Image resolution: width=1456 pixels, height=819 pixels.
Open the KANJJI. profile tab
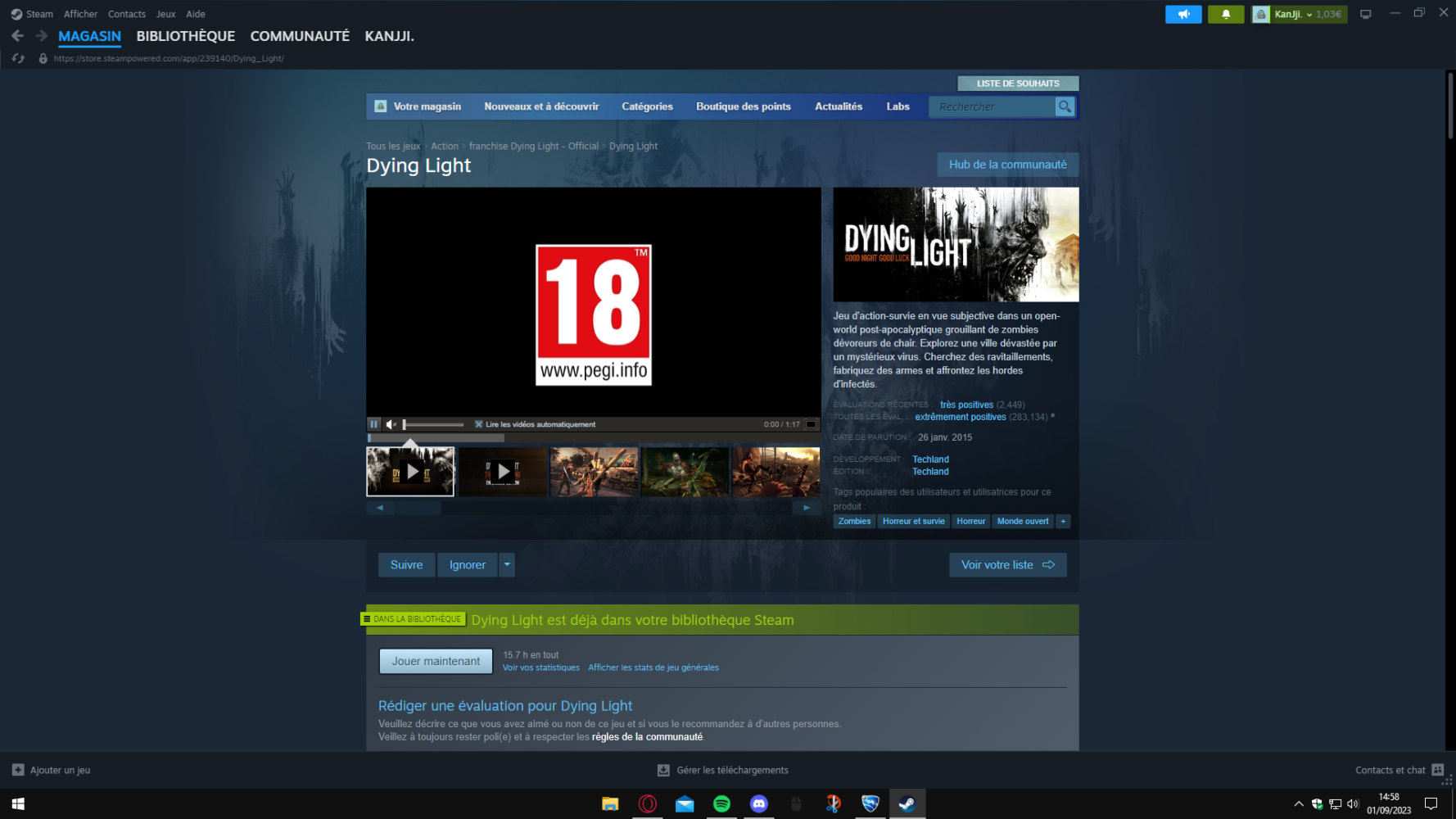coord(390,36)
